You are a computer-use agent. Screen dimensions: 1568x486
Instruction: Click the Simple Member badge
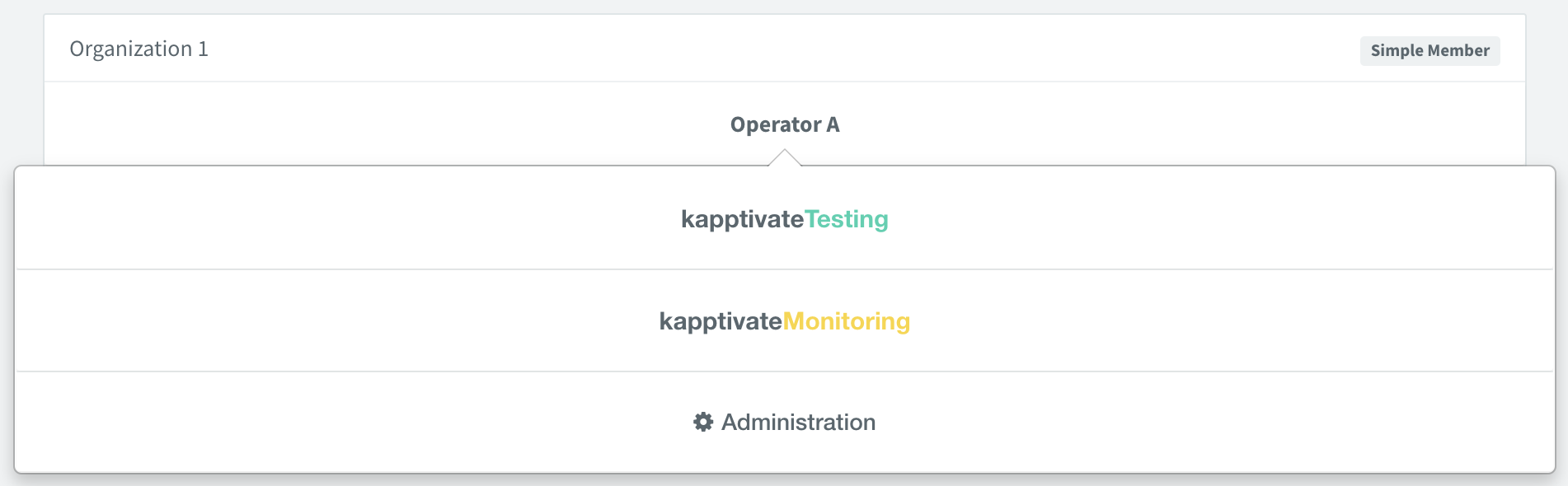[x=1430, y=50]
